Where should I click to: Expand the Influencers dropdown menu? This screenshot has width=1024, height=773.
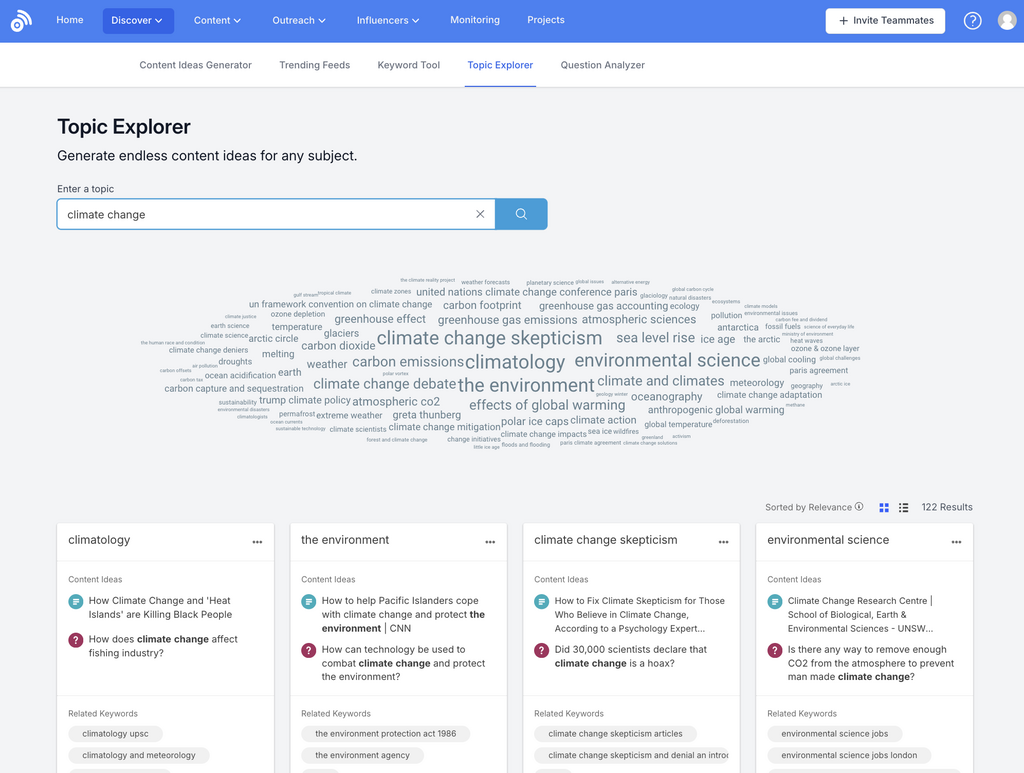tap(388, 21)
